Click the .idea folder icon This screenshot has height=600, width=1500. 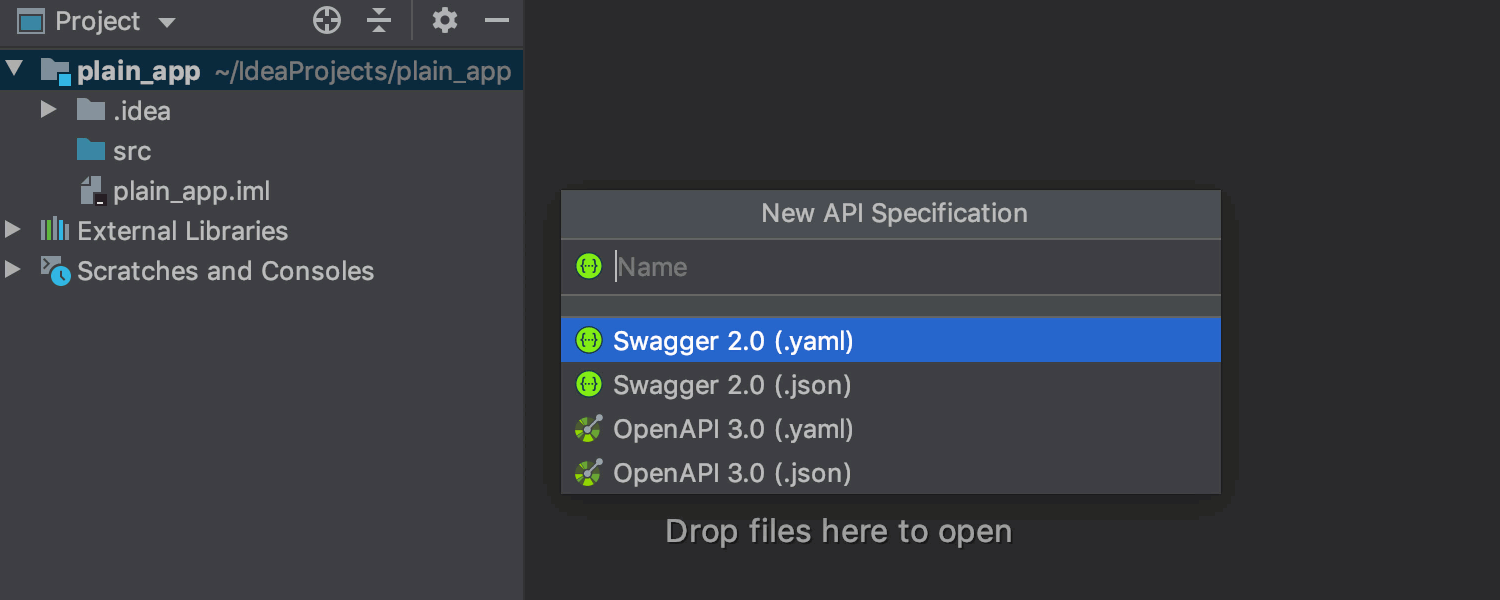91,110
